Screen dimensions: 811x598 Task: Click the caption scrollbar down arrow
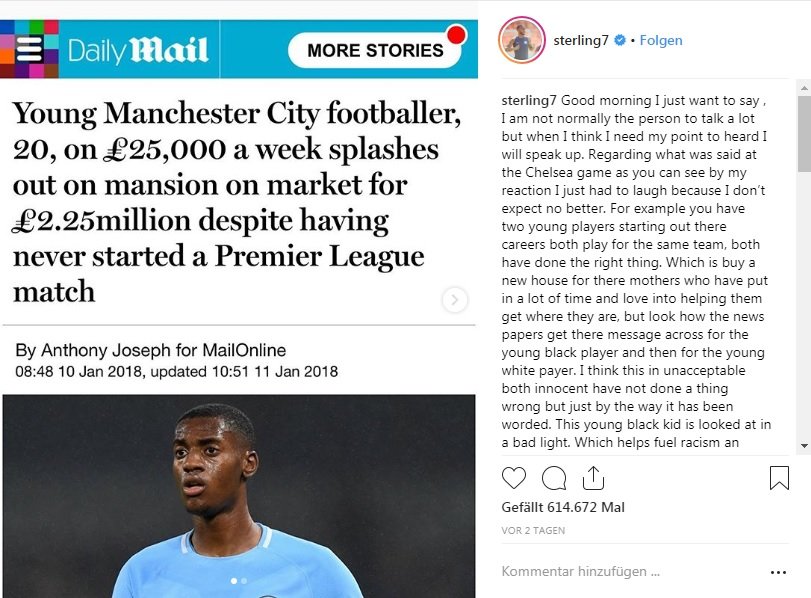804,446
